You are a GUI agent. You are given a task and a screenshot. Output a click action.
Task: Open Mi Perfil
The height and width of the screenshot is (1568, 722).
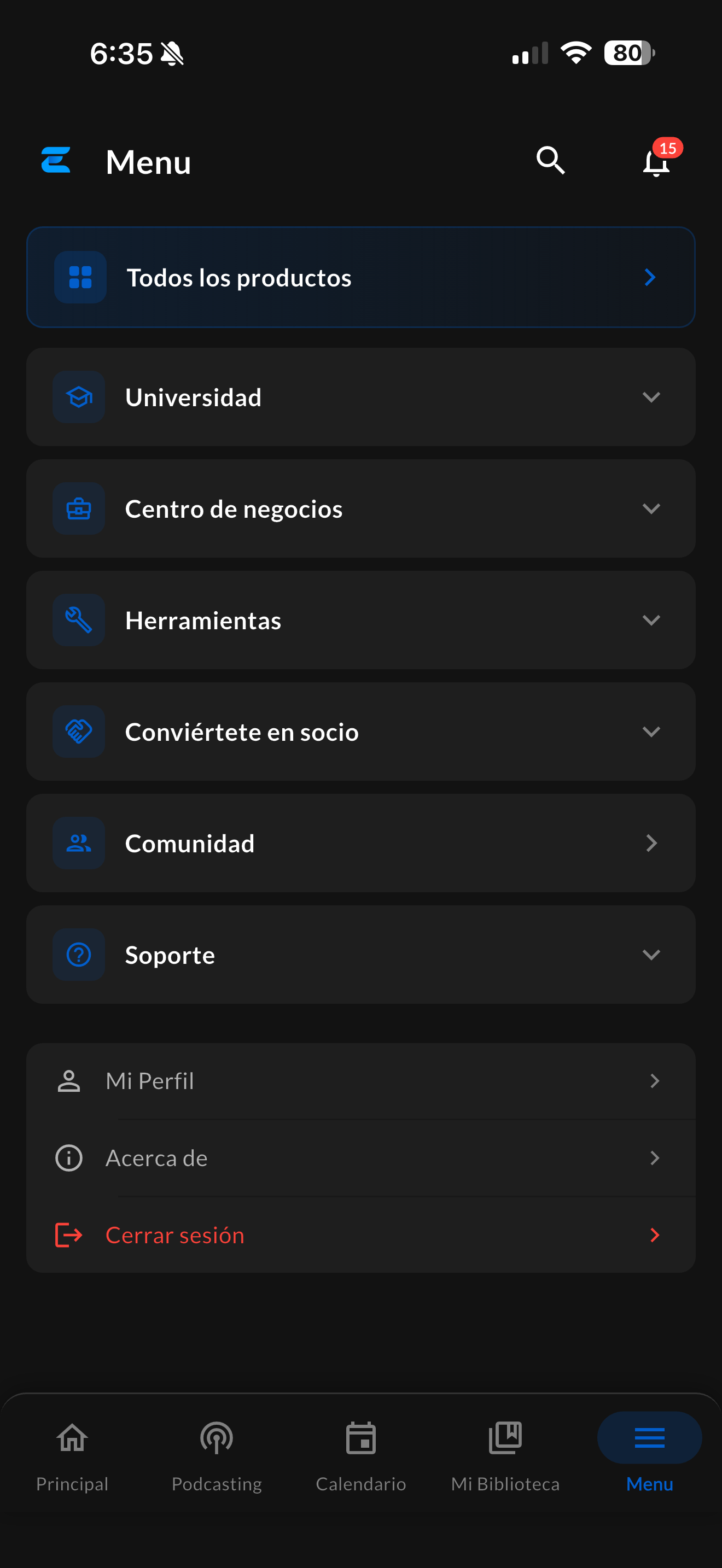click(361, 1081)
